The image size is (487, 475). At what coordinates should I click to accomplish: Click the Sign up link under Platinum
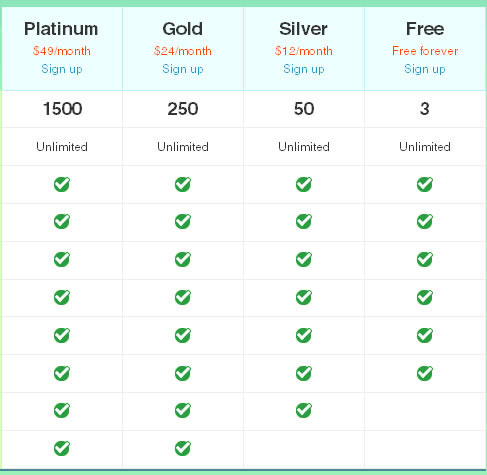click(62, 69)
